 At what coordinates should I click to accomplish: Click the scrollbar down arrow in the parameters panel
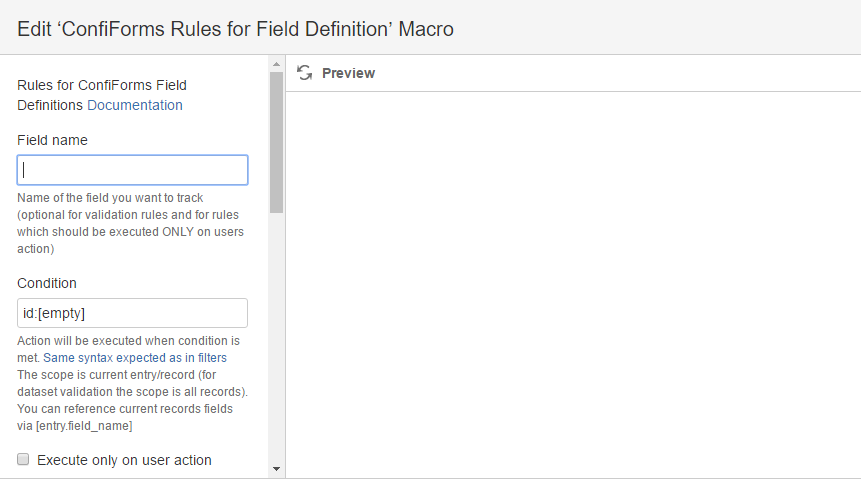[276, 469]
